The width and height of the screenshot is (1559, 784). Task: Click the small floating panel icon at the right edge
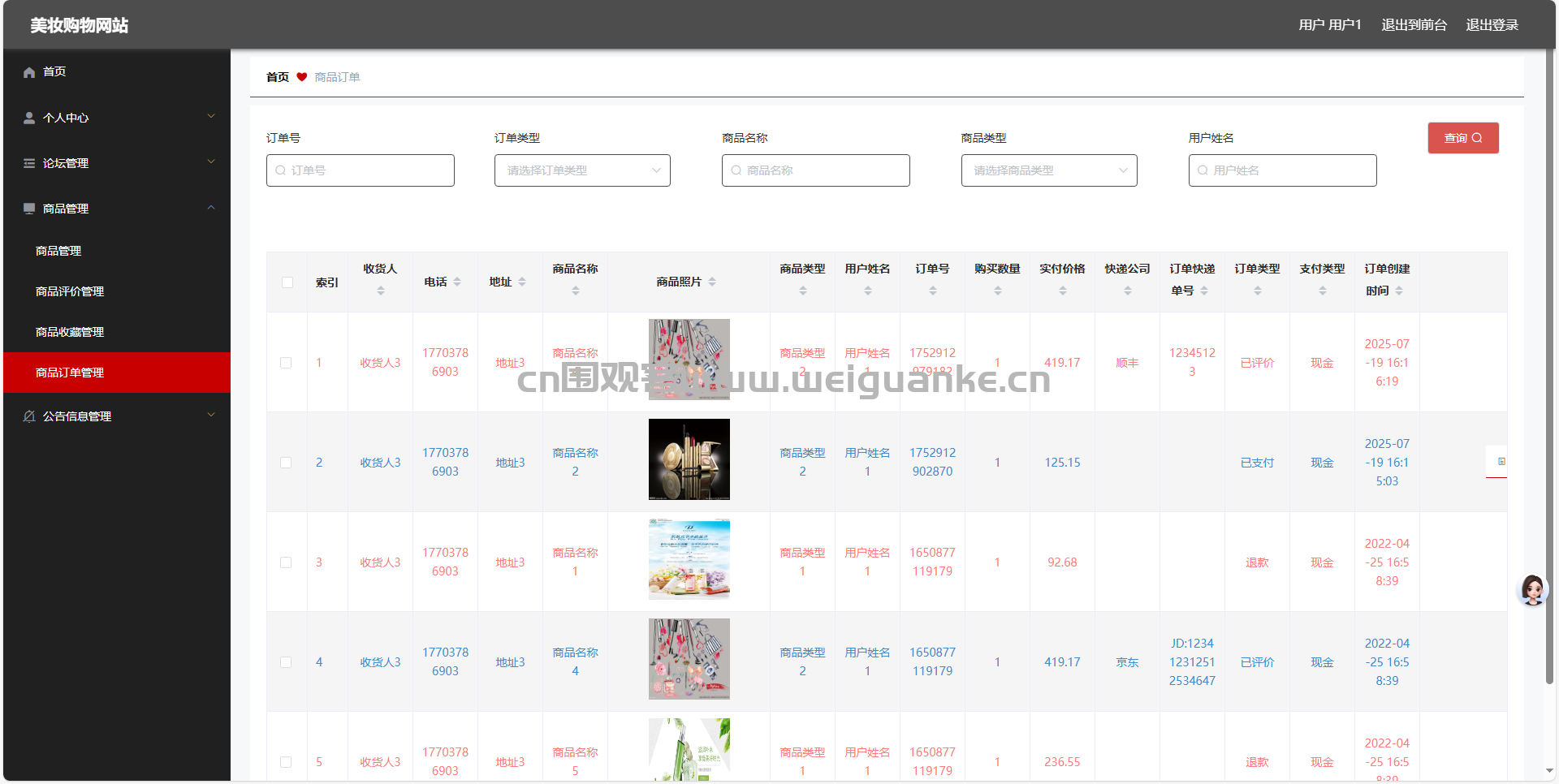pos(1501,461)
